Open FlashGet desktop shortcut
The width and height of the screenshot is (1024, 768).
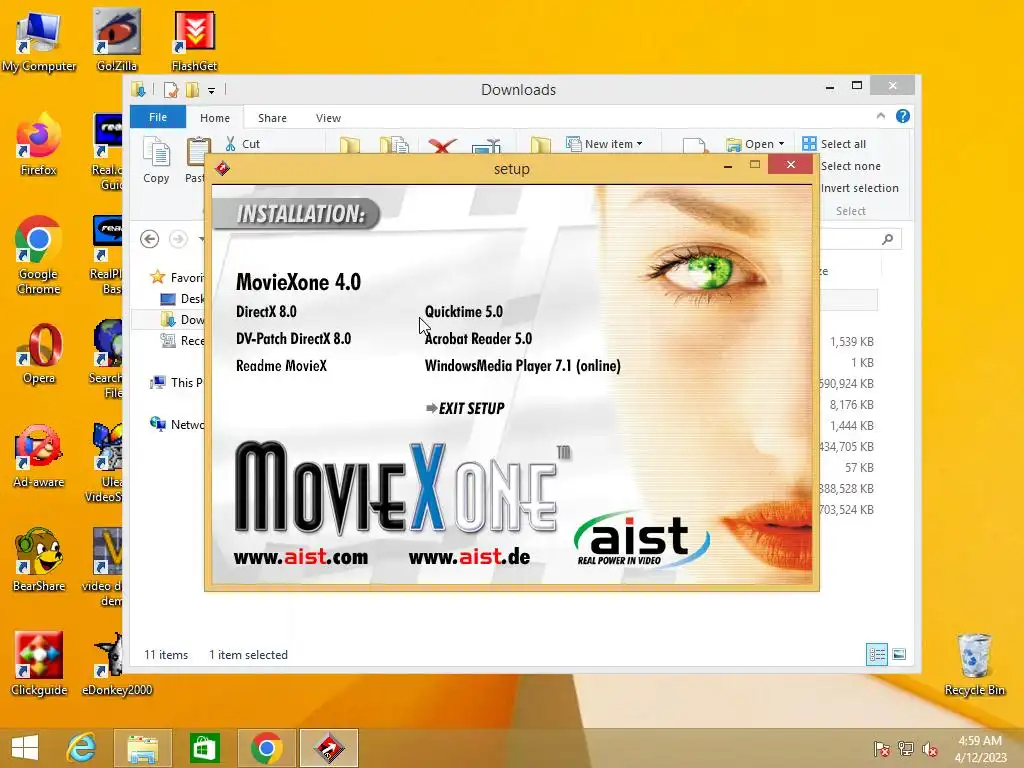coord(195,40)
